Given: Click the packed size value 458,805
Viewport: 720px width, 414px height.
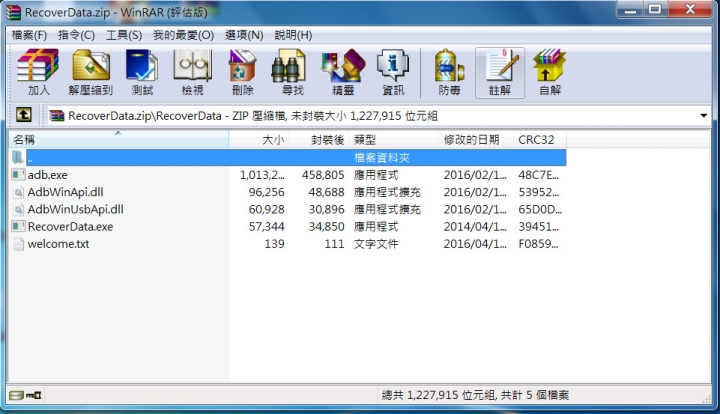Looking at the screenshot, I should [323, 175].
